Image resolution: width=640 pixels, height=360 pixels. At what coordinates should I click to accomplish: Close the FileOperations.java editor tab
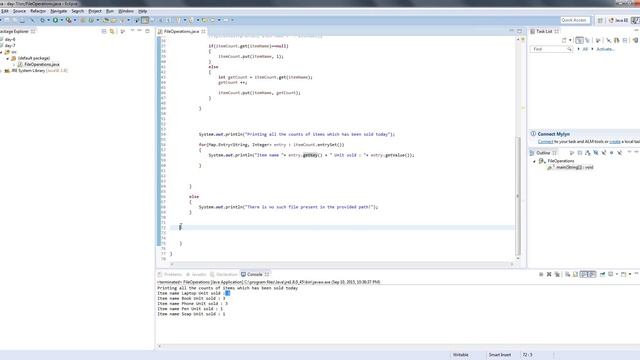click(203, 31)
